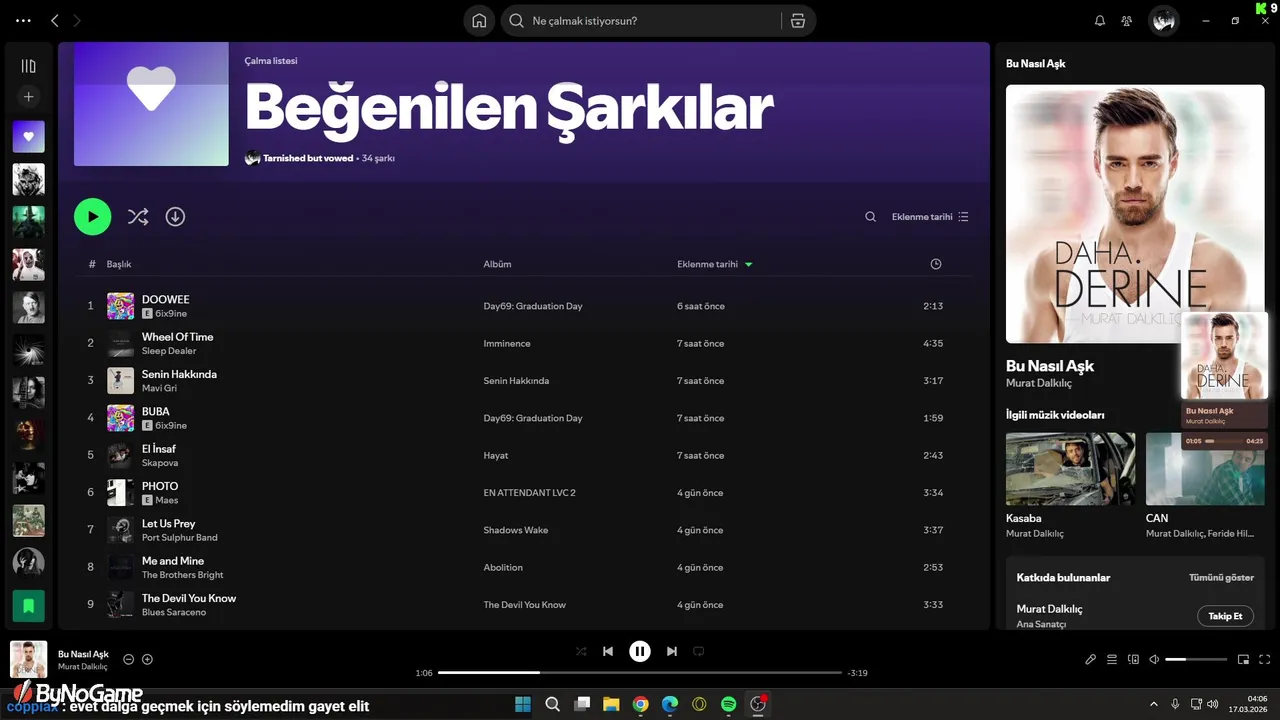Open CAN music video thumbnail
The image size is (1280, 720).
pyautogui.click(x=1205, y=469)
